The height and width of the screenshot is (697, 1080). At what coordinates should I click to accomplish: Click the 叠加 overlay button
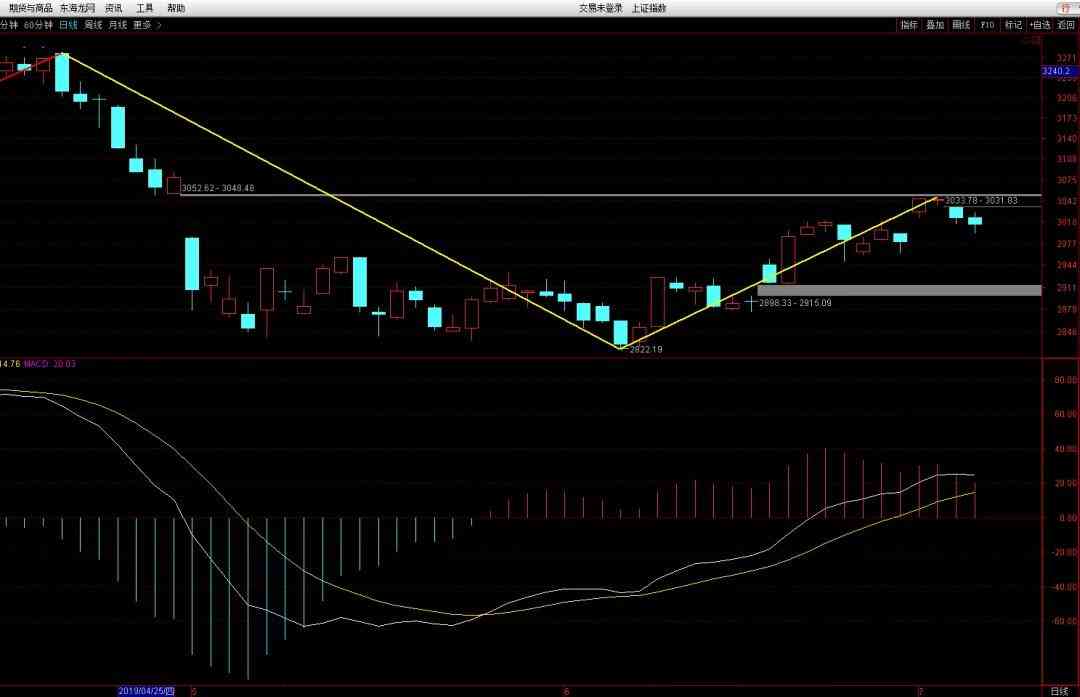pos(934,24)
